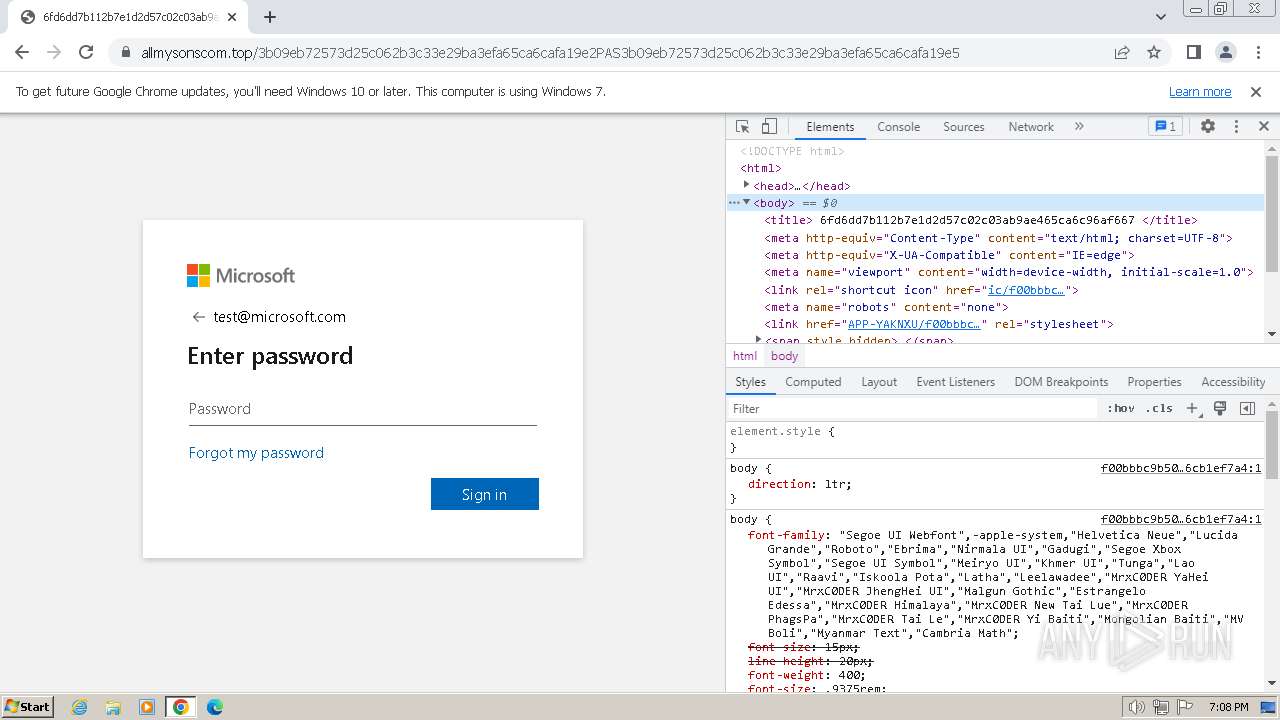Select the html breadcrumb
This screenshot has width=1280, height=720.
tap(745, 356)
